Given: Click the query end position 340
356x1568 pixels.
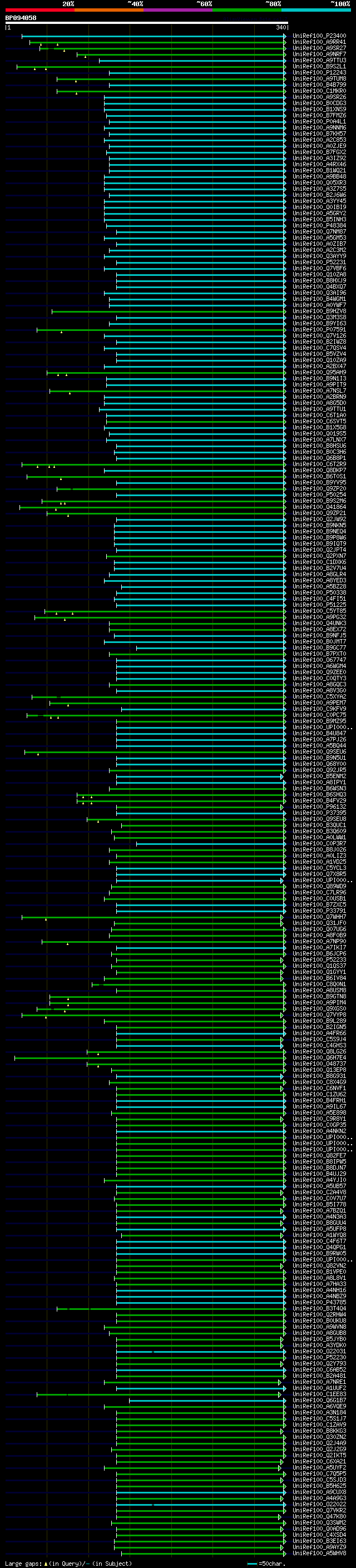Looking at the screenshot, I should pyautogui.click(x=280, y=27).
